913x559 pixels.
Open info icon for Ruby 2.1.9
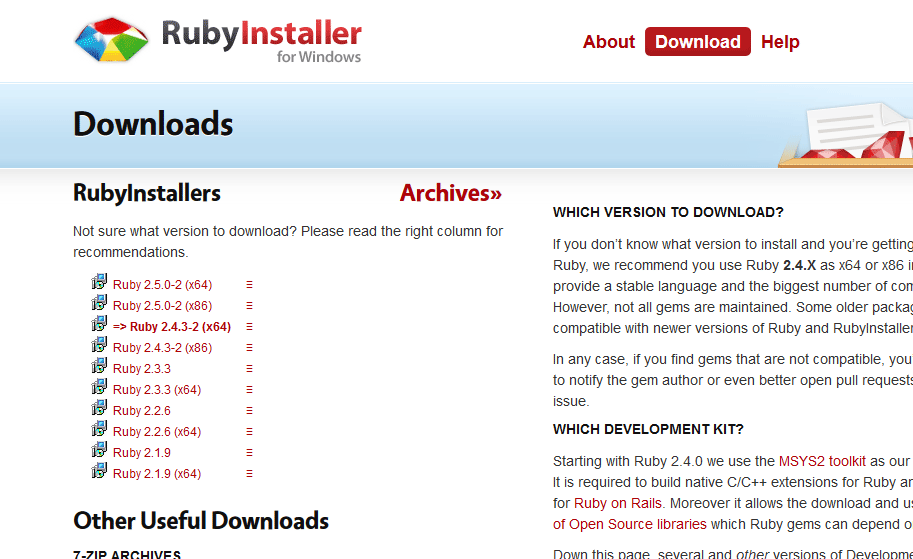(x=249, y=452)
